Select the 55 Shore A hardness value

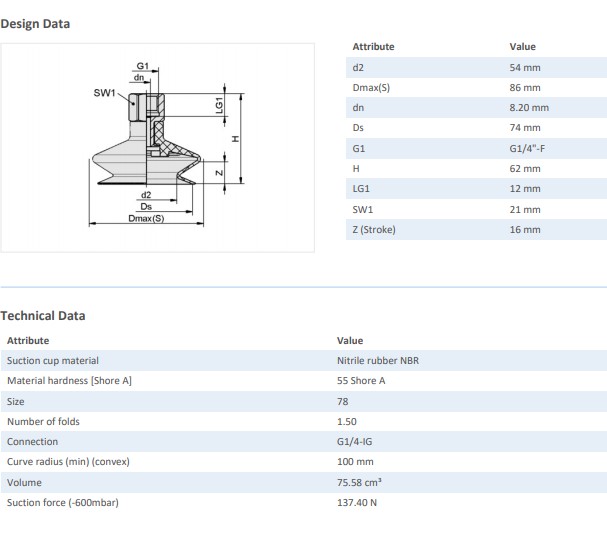(362, 380)
